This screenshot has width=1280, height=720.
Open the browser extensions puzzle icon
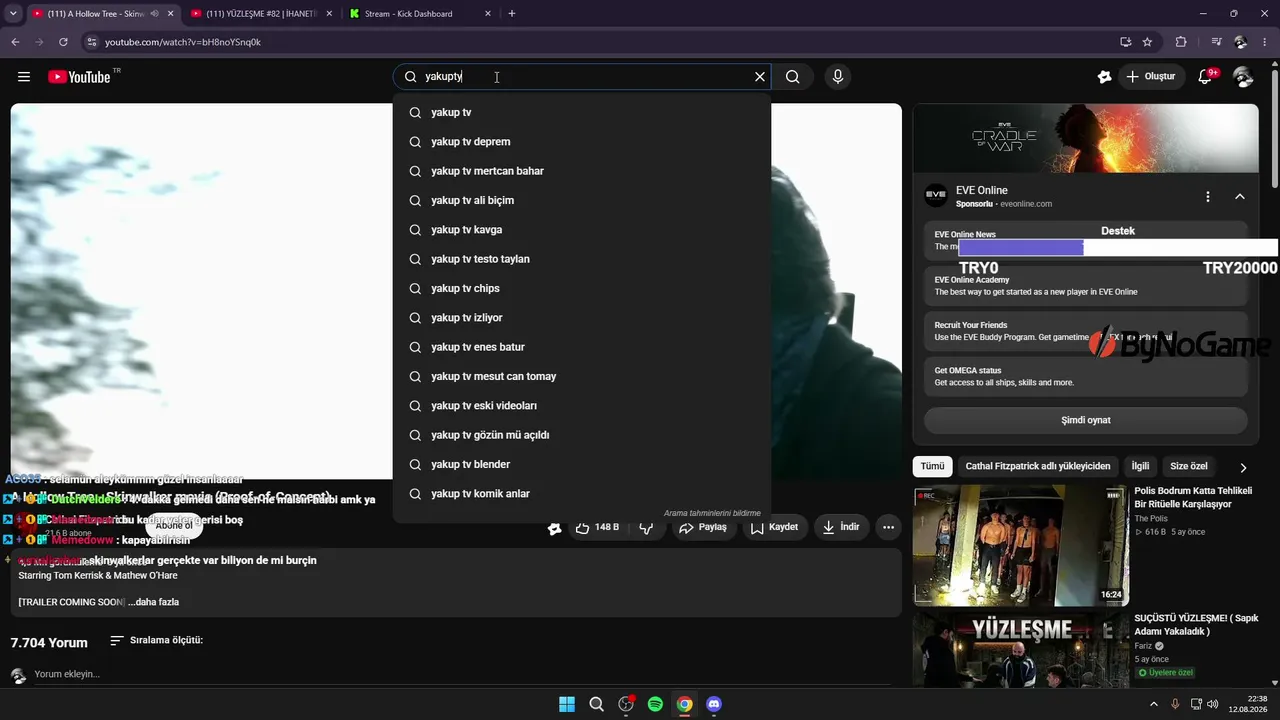[x=1181, y=42]
